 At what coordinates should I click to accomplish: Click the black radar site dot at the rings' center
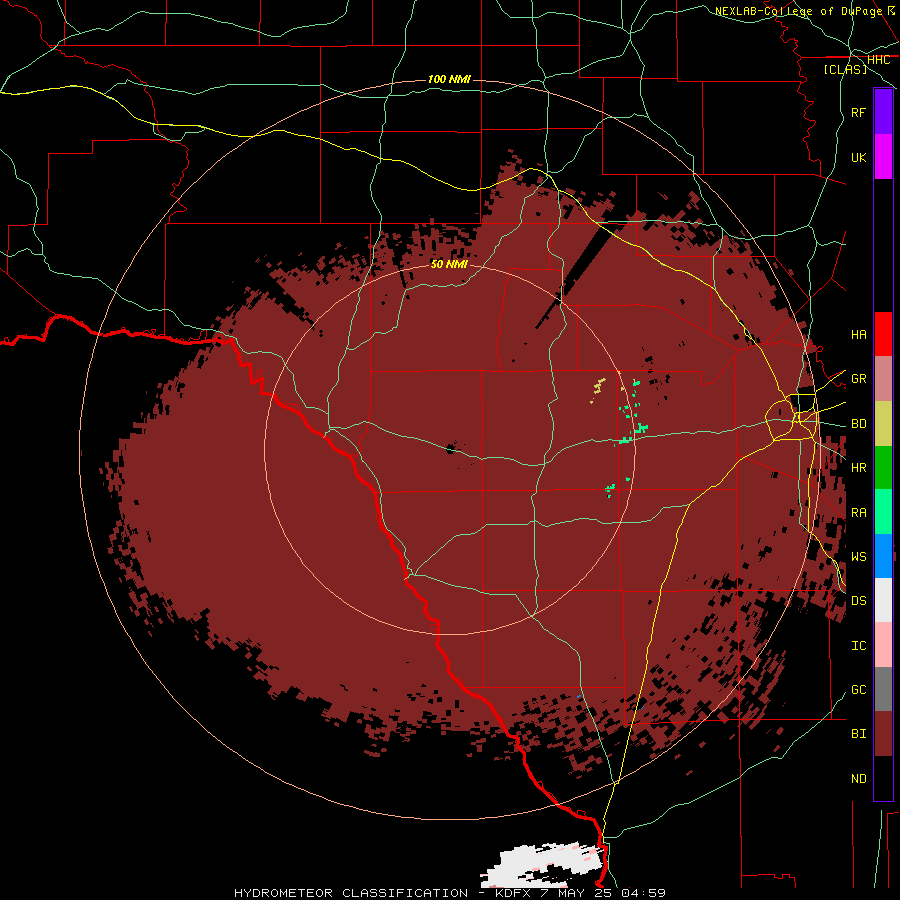451,449
